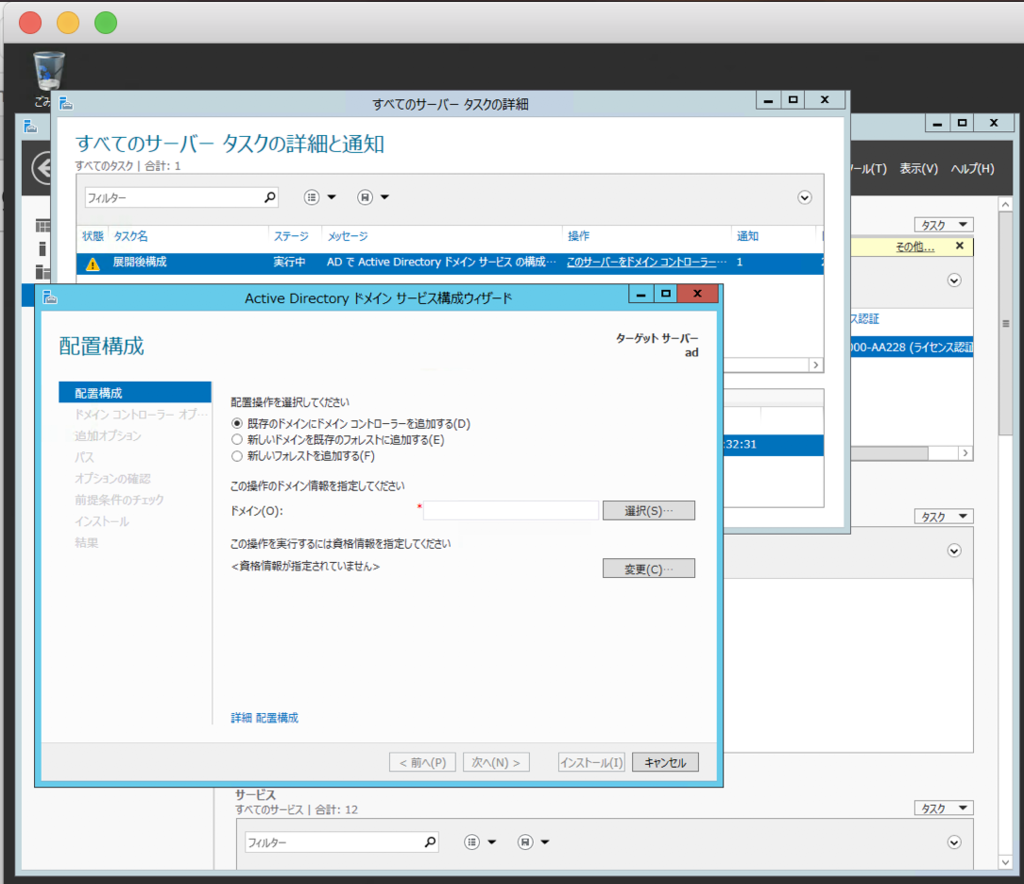Open save query icon in services toolbar
Viewport: 1024px width, 884px height.
pyautogui.click(x=525, y=842)
